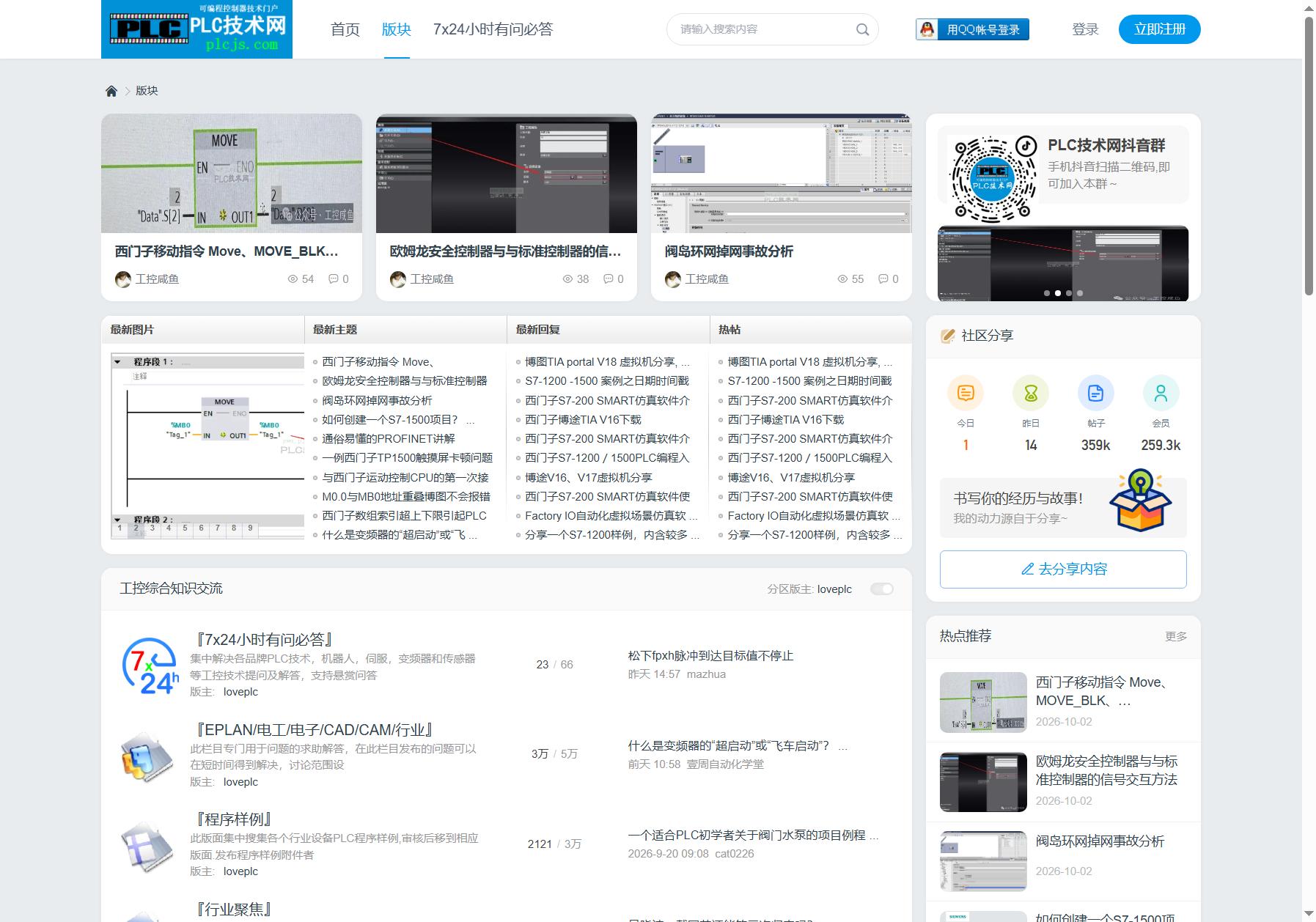
Task: Click the 帖子 document icon
Action: [x=1095, y=393]
